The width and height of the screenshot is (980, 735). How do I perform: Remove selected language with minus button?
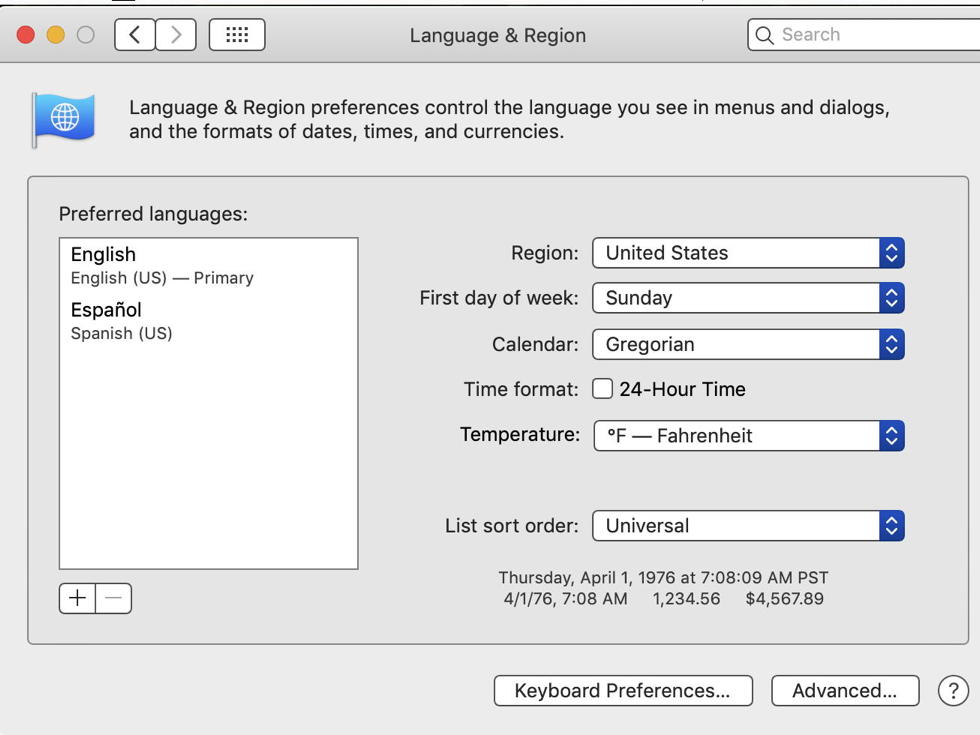[x=114, y=598]
